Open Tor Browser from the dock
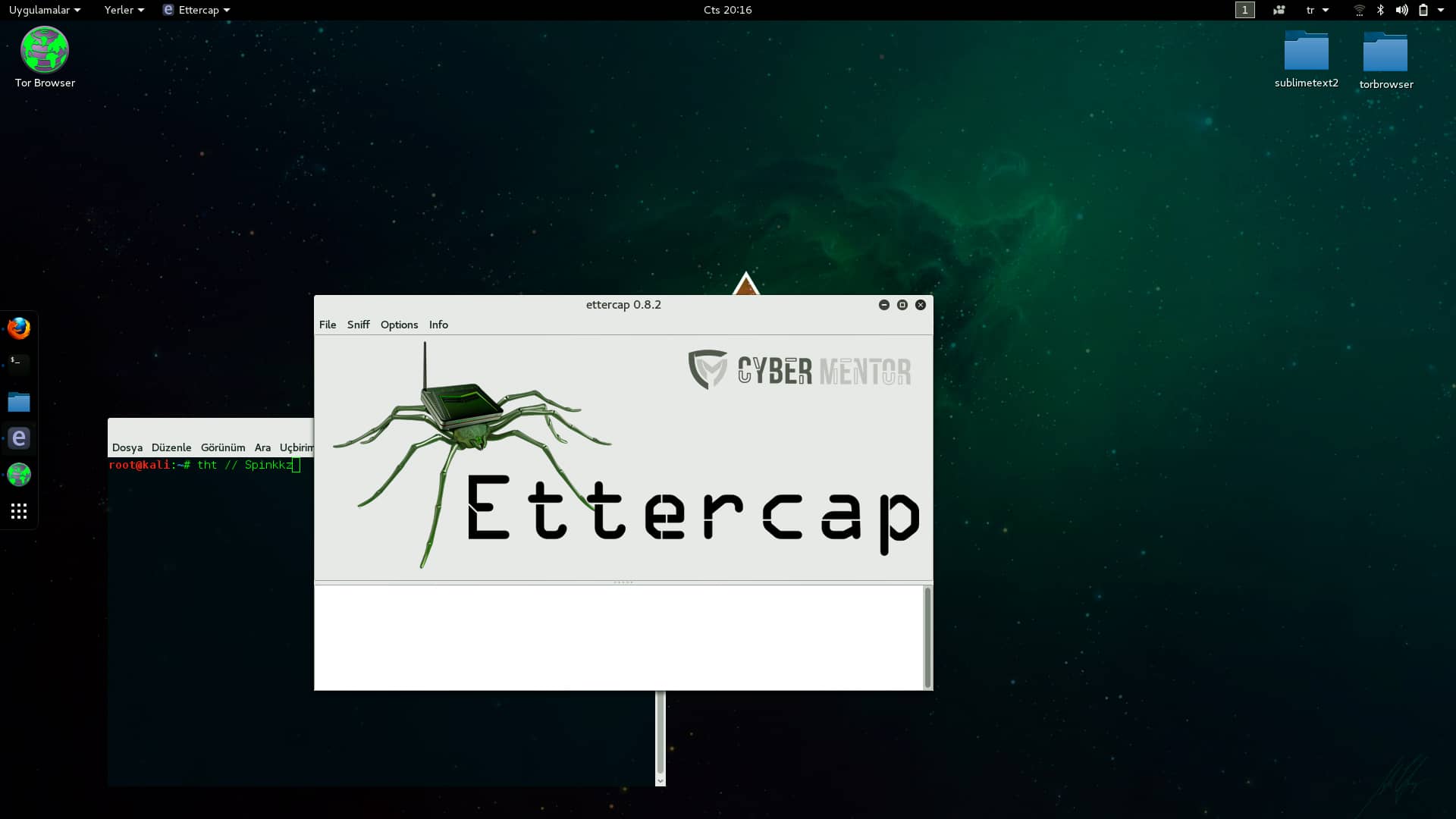 [19, 475]
